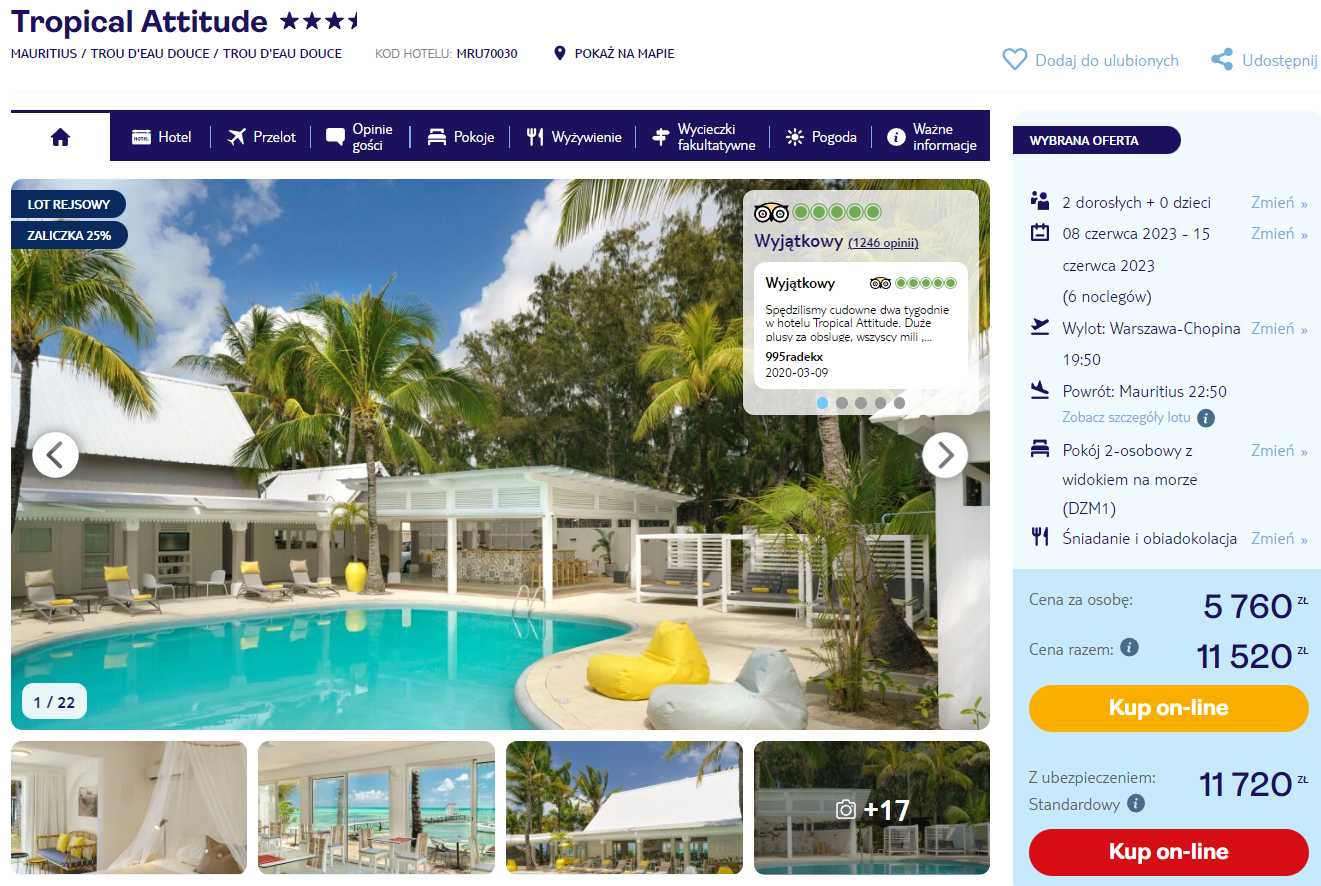Click the yellow Kup on-line button
1321x886 pixels.
coord(1168,708)
